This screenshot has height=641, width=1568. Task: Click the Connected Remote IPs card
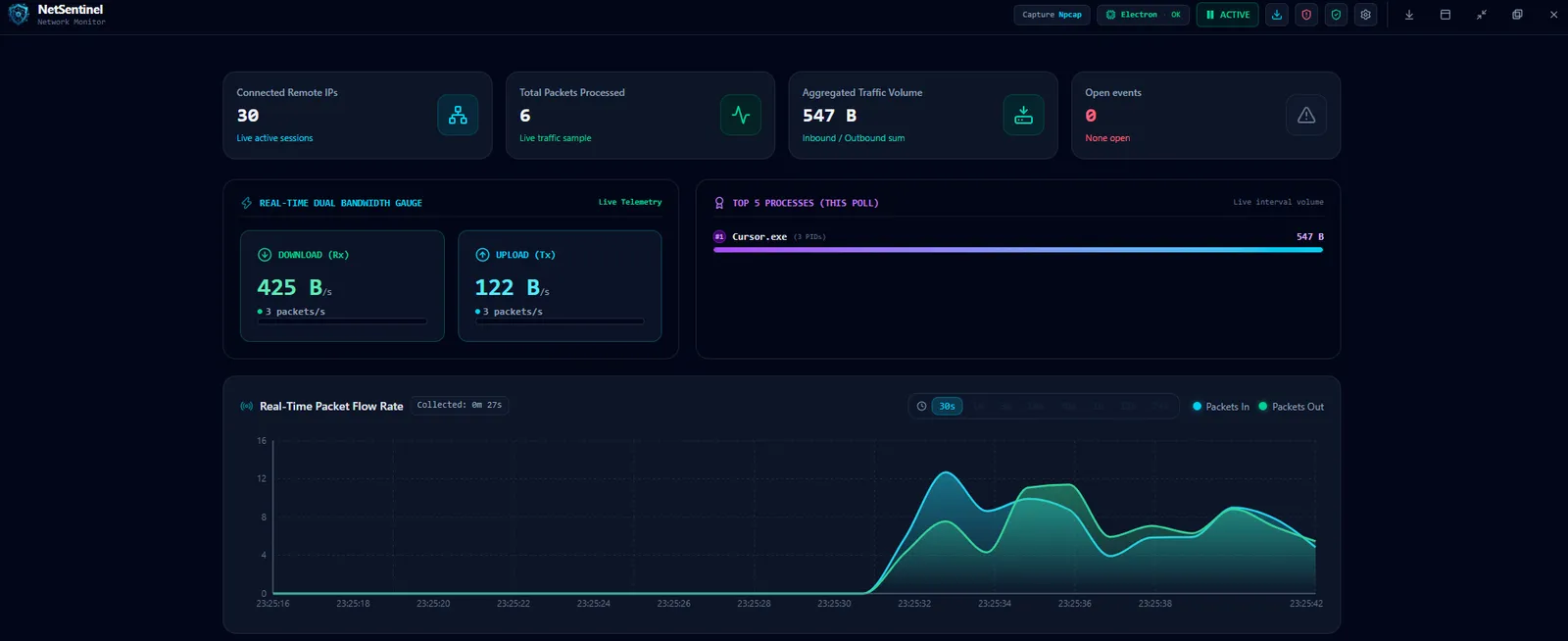click(358, 115)
